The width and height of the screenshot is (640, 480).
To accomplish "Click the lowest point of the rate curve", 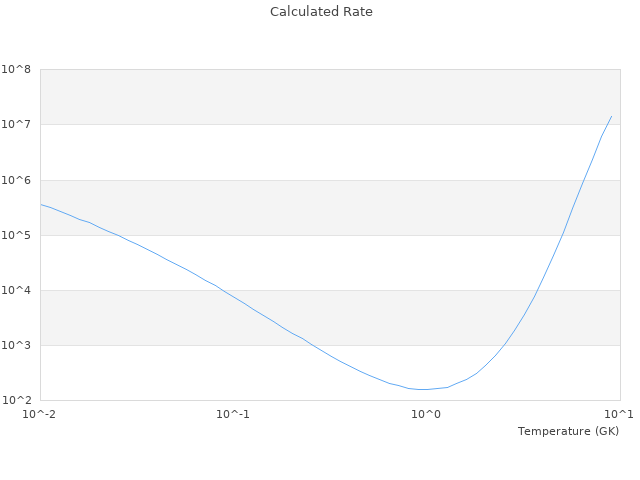I will (422, 389).
